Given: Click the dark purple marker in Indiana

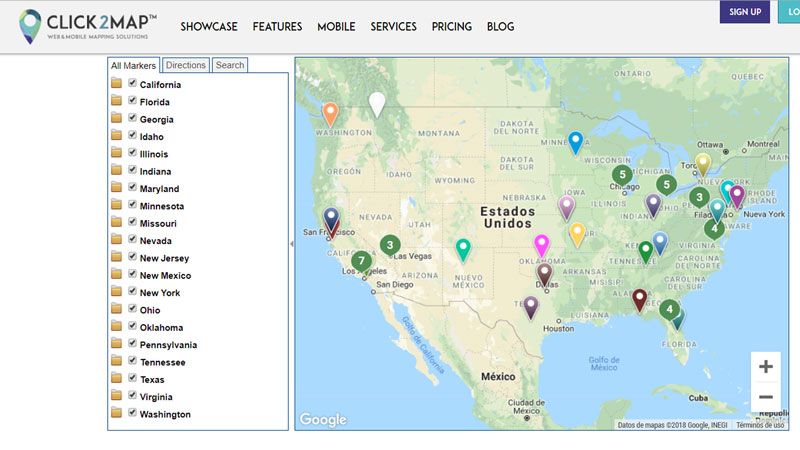Looking at the screenshot, I should [x=653, y=205].
